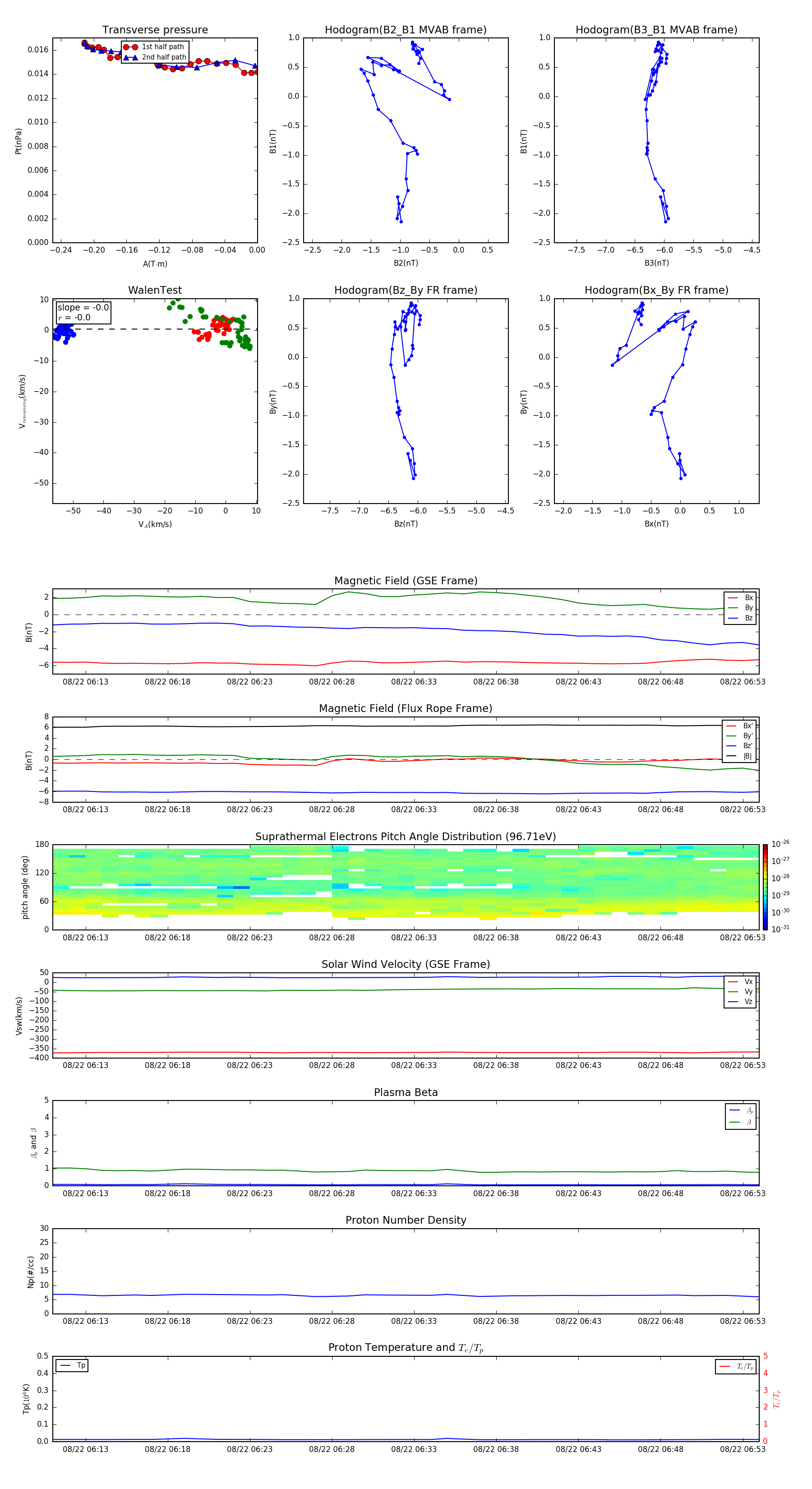Click the 'Bx' legend entry in GSE magnetic field
812x1489 pixels.
tap(741, 598)
